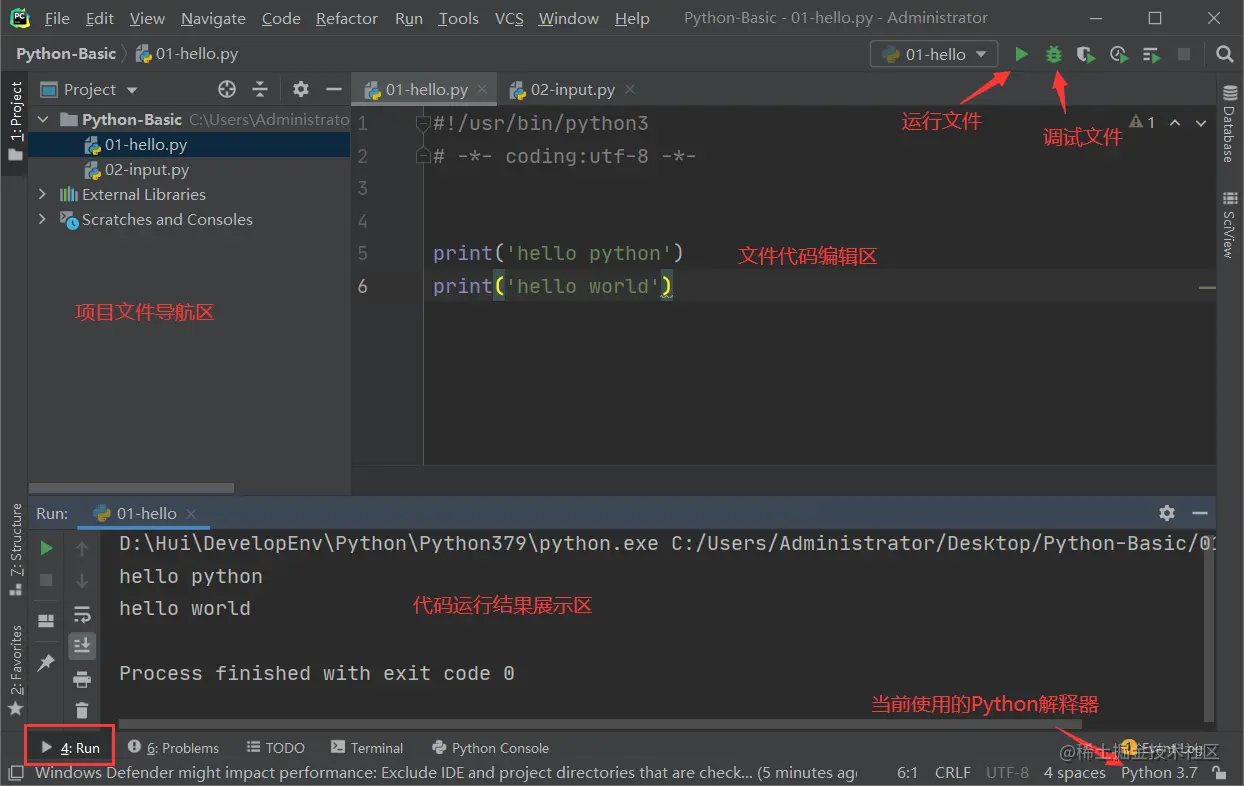Close the 01-hello tab in Run panel
Viewport: 1244px width, 786px height.
pyautogui.click(x=192, y=513)
